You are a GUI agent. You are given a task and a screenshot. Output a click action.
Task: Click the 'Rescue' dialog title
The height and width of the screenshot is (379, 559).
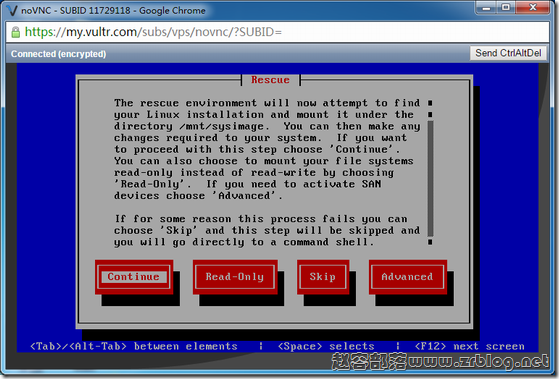pos(270,80)
